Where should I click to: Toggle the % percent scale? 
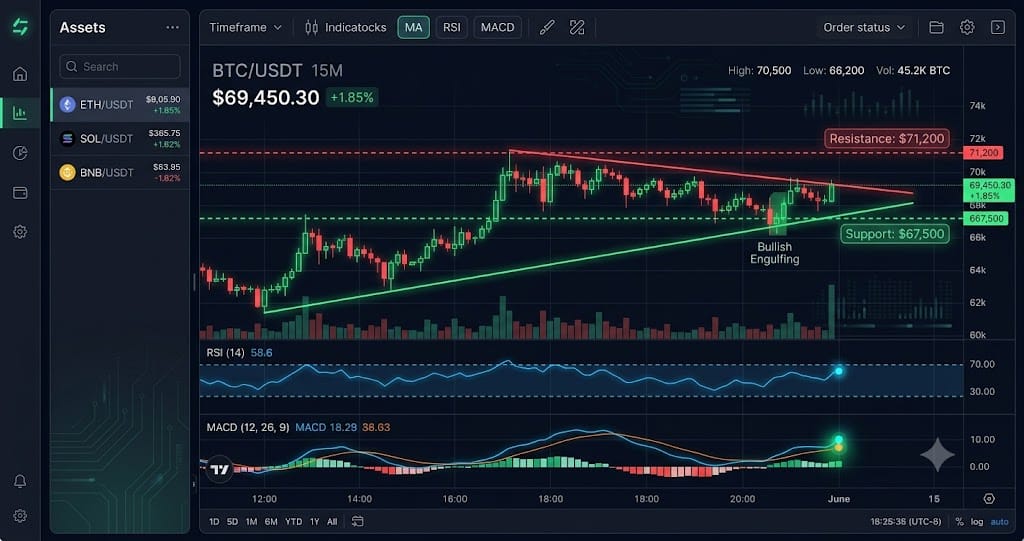pos(959,521)
